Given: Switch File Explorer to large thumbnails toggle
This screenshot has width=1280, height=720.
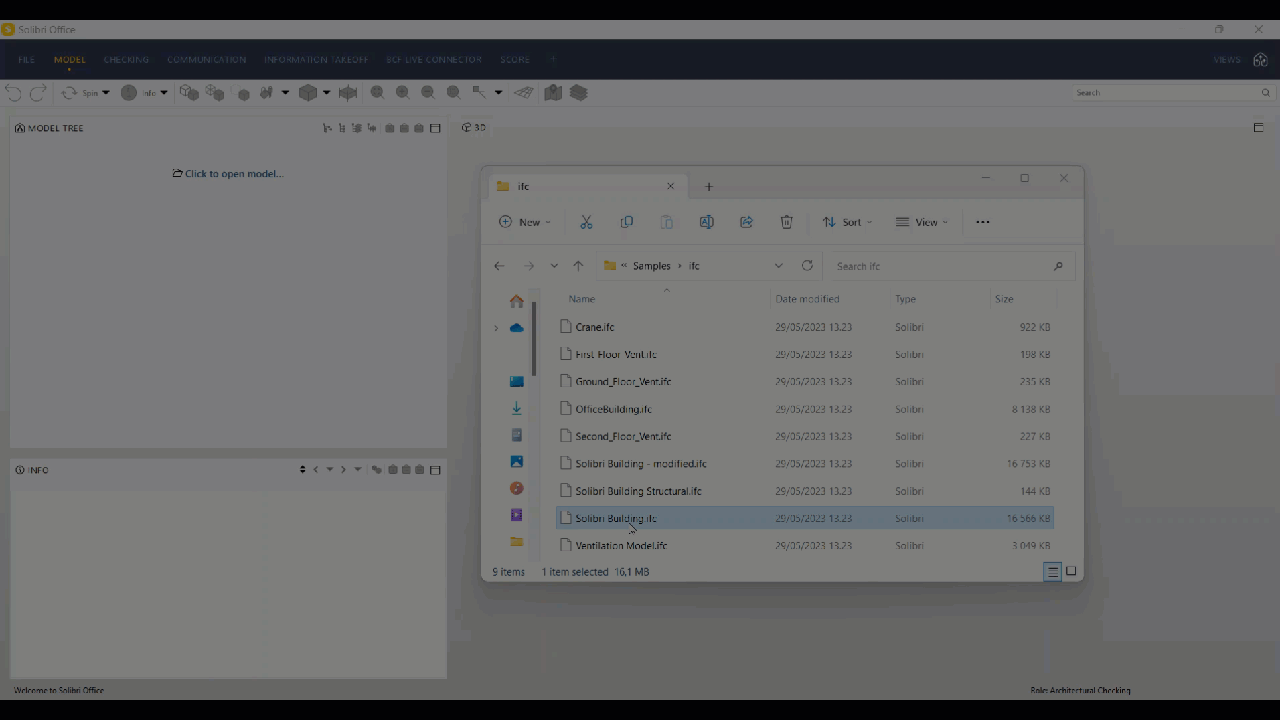Looking at the screenshot, I should (x=1071, y=572).
